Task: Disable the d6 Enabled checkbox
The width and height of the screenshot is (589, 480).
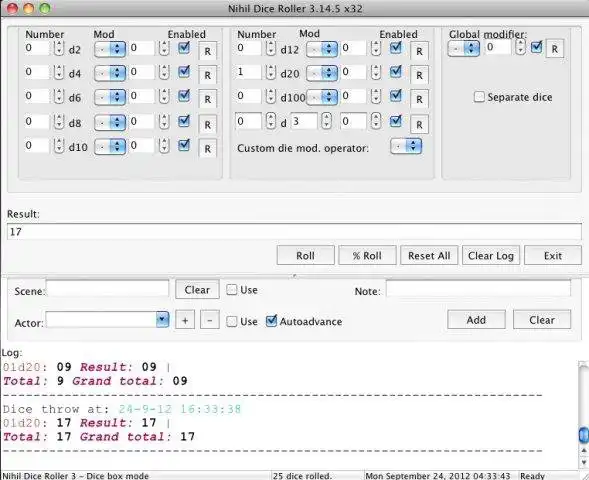Action: click(184, 96)
